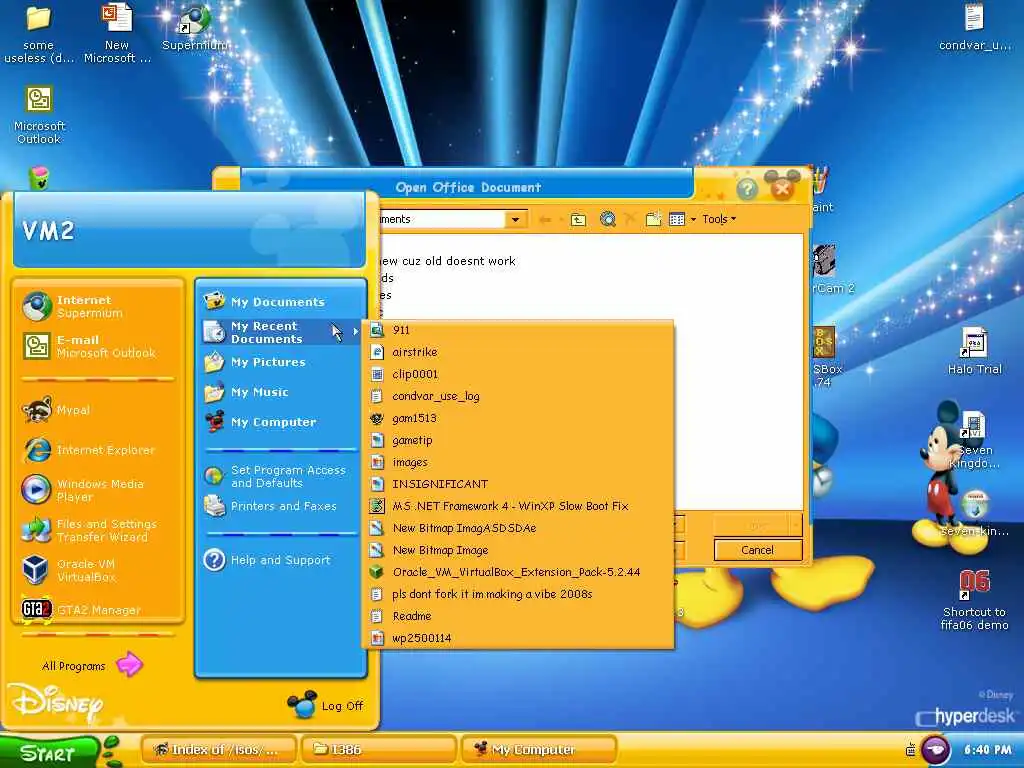Screen dimensions: 1024x768
Task: Open Look in dropdown in Open Office Document
Action: click(515, 219)
